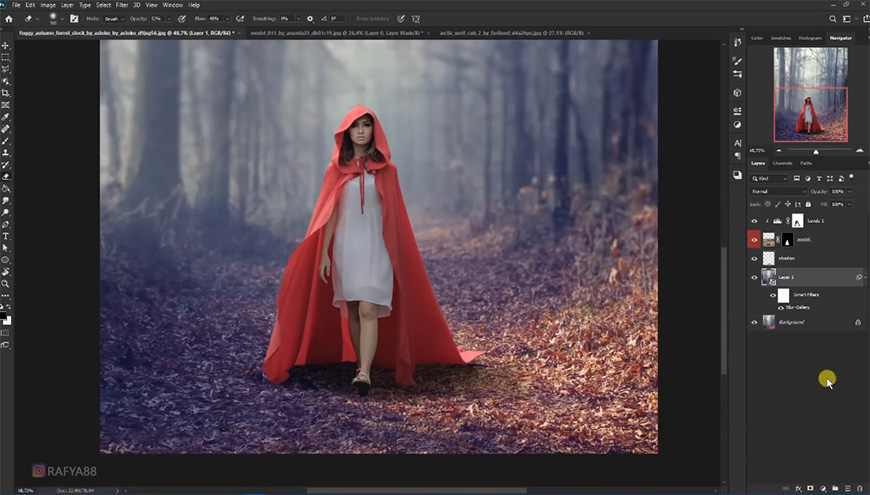Open layer Opacity dropdown in Layers panel
The image size is (870, 495).
point(849,191)
